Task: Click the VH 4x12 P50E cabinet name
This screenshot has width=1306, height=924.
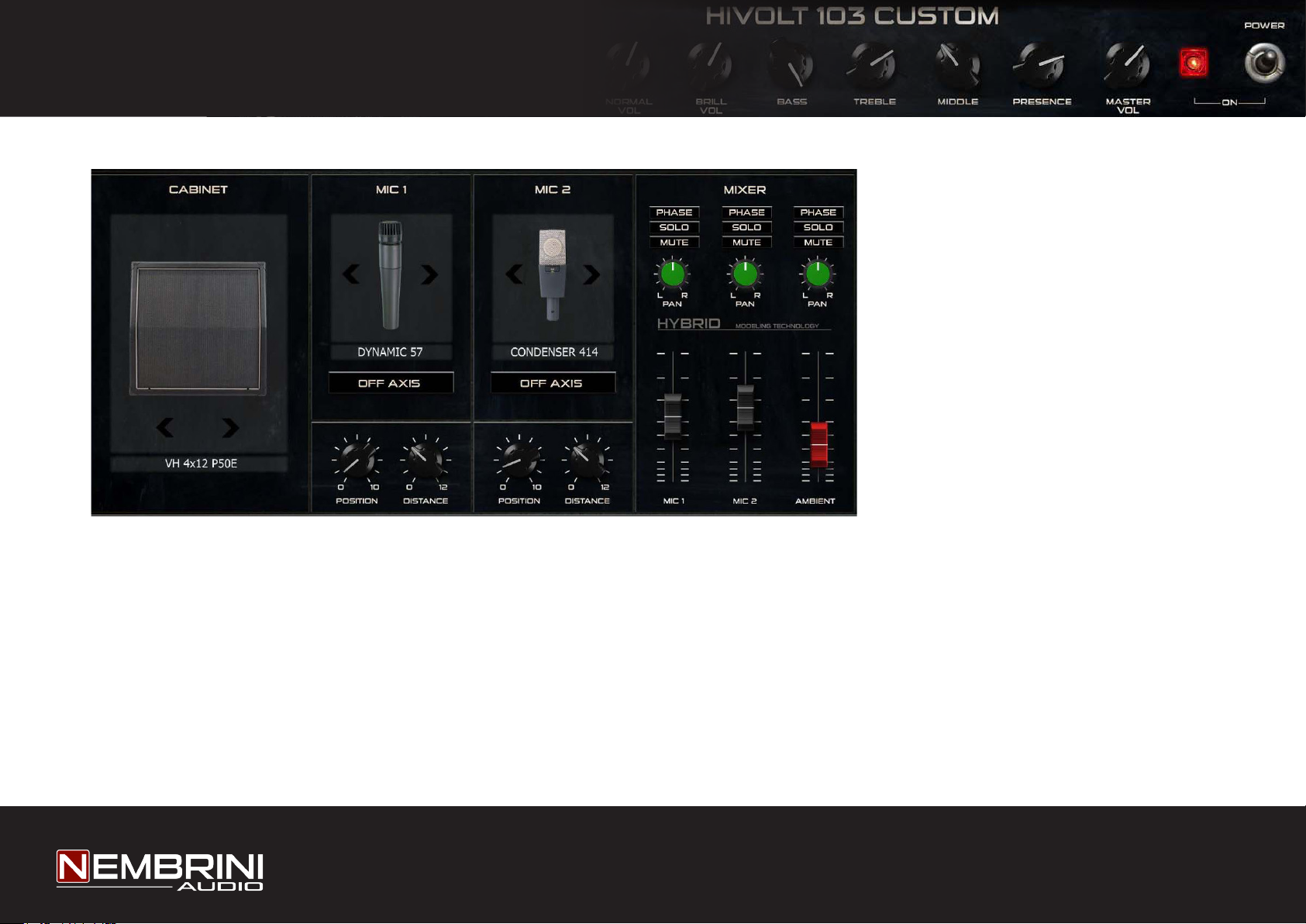Action: coord(201,464)
